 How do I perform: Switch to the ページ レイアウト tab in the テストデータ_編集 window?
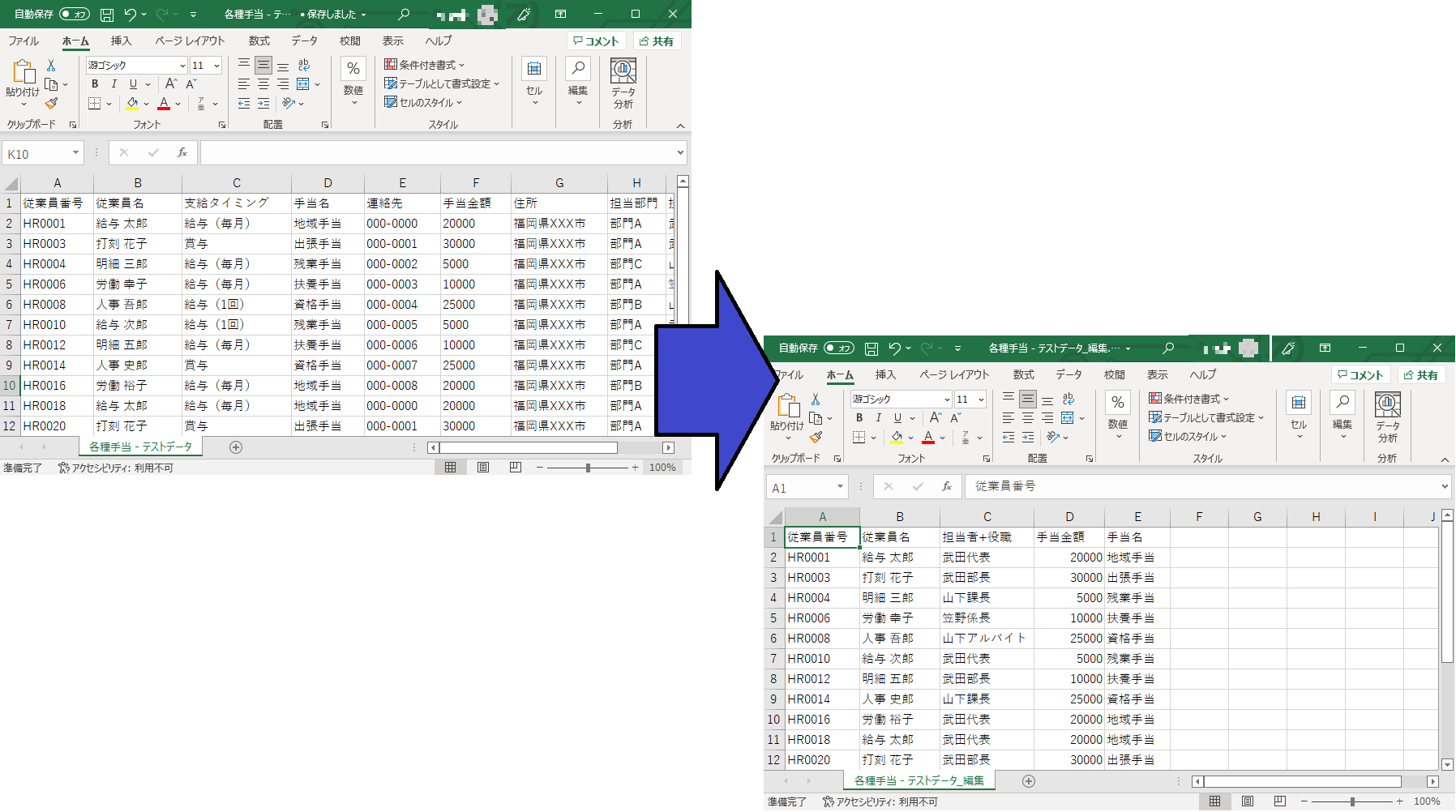pos(954,375)
